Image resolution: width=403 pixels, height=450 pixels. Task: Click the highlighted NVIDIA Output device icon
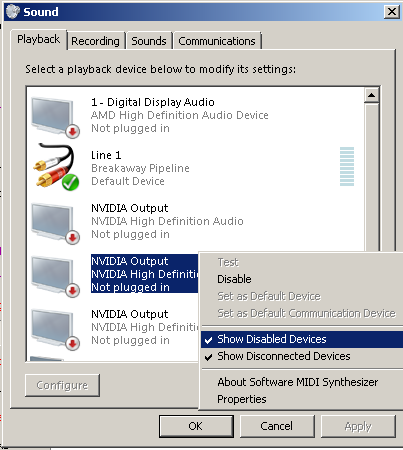[55, 276]
